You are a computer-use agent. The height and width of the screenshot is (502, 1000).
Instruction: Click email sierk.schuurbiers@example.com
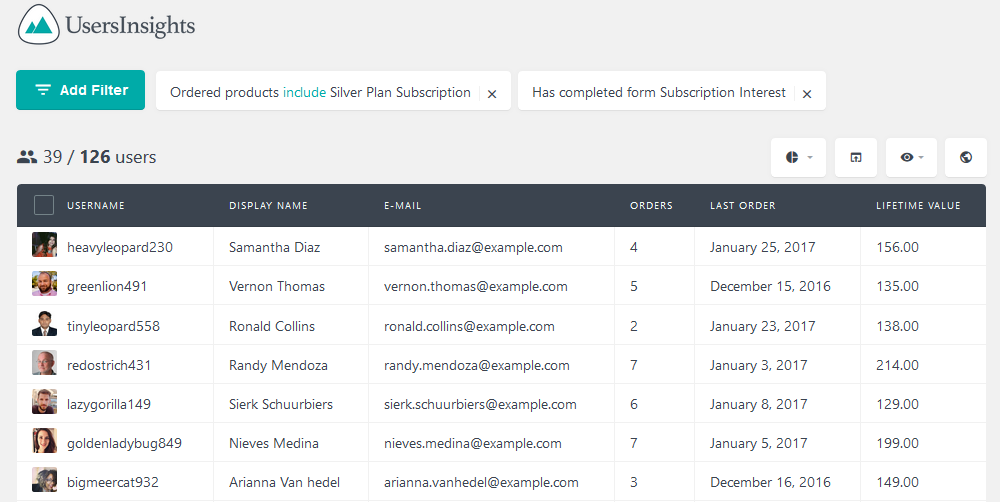480,404
